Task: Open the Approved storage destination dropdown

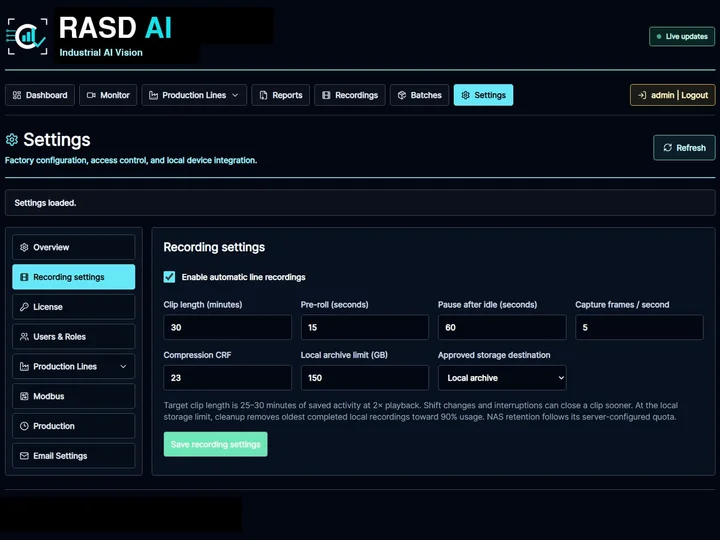Action: [502, 378]
